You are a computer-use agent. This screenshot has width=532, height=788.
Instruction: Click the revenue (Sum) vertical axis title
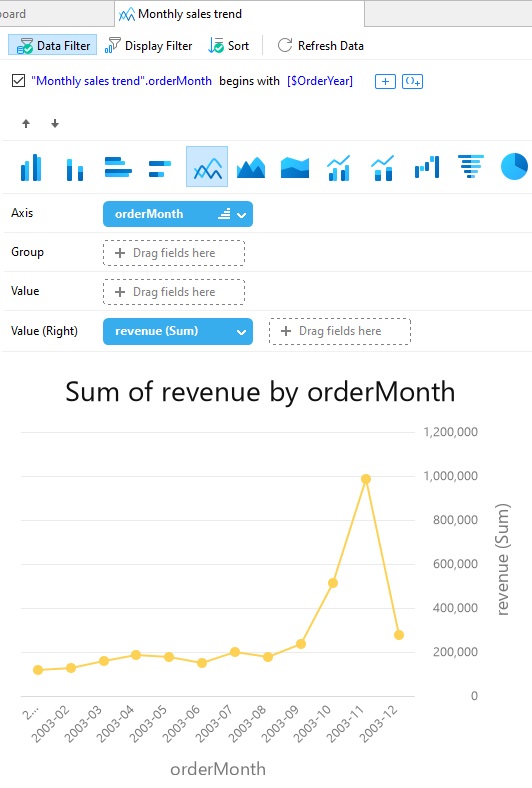tap(502, 559)
